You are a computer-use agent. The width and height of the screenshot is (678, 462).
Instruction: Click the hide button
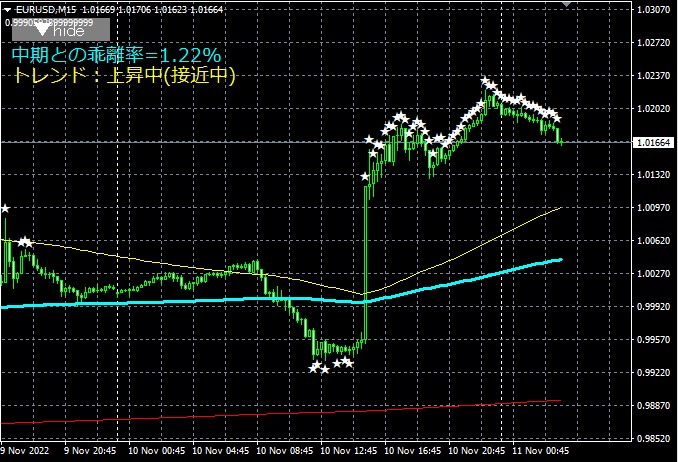click(61, 29)
